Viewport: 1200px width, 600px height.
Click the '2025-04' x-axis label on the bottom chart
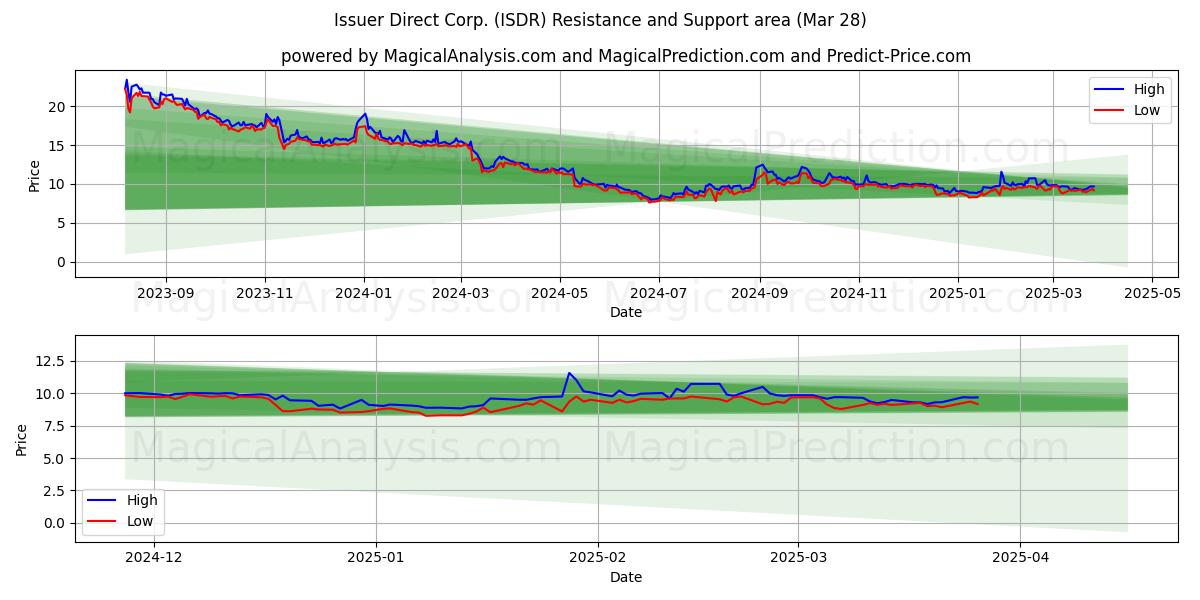(1020, 560)
